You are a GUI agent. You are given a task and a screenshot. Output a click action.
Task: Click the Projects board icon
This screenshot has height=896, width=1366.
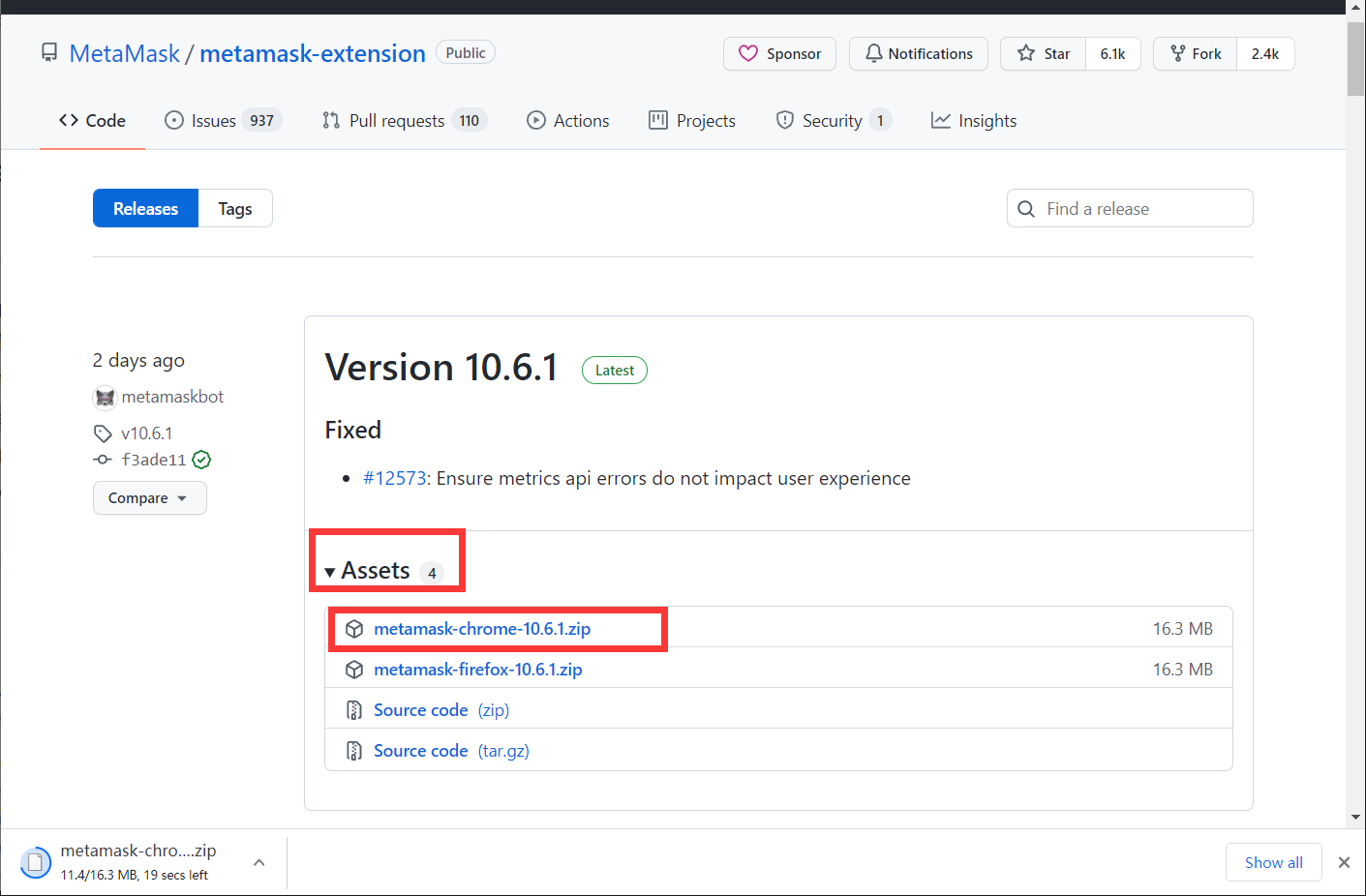click(x=658, y=120)
